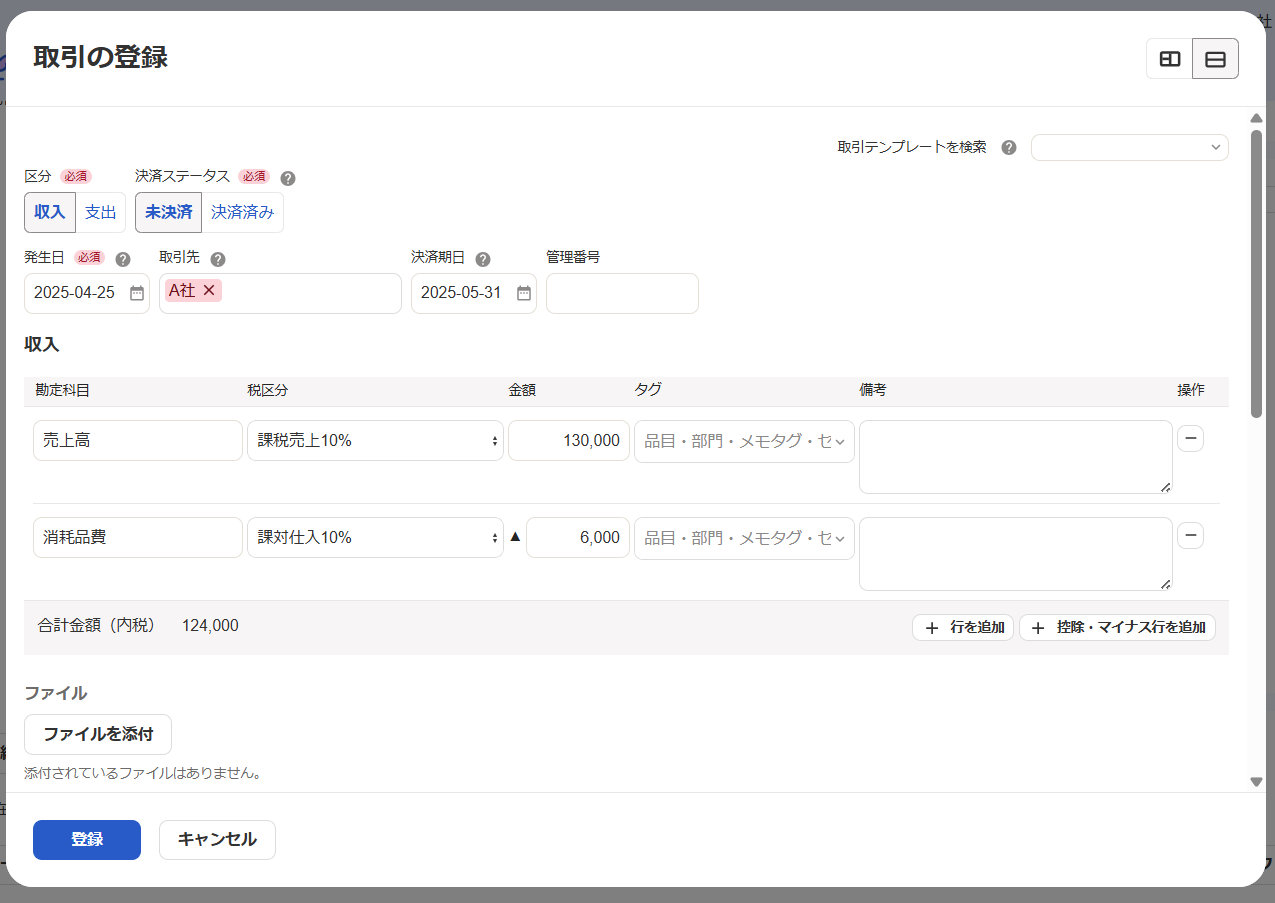Viewport: 1275px width, 903px height.
Task: Click the 添付されているファイルはありません text
Action: (143, 773)
